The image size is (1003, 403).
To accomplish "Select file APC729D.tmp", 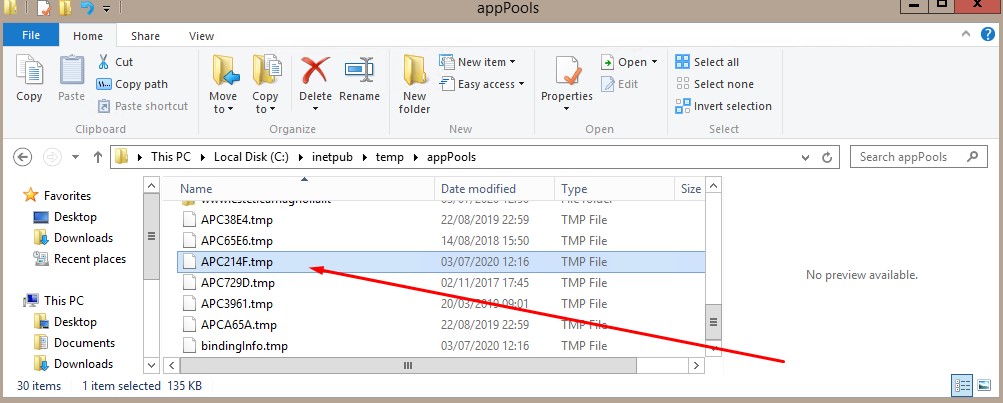I will [441, 283].
